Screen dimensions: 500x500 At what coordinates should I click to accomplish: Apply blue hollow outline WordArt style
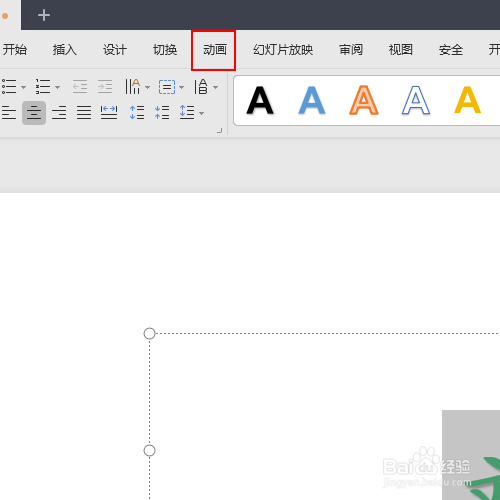416,100
